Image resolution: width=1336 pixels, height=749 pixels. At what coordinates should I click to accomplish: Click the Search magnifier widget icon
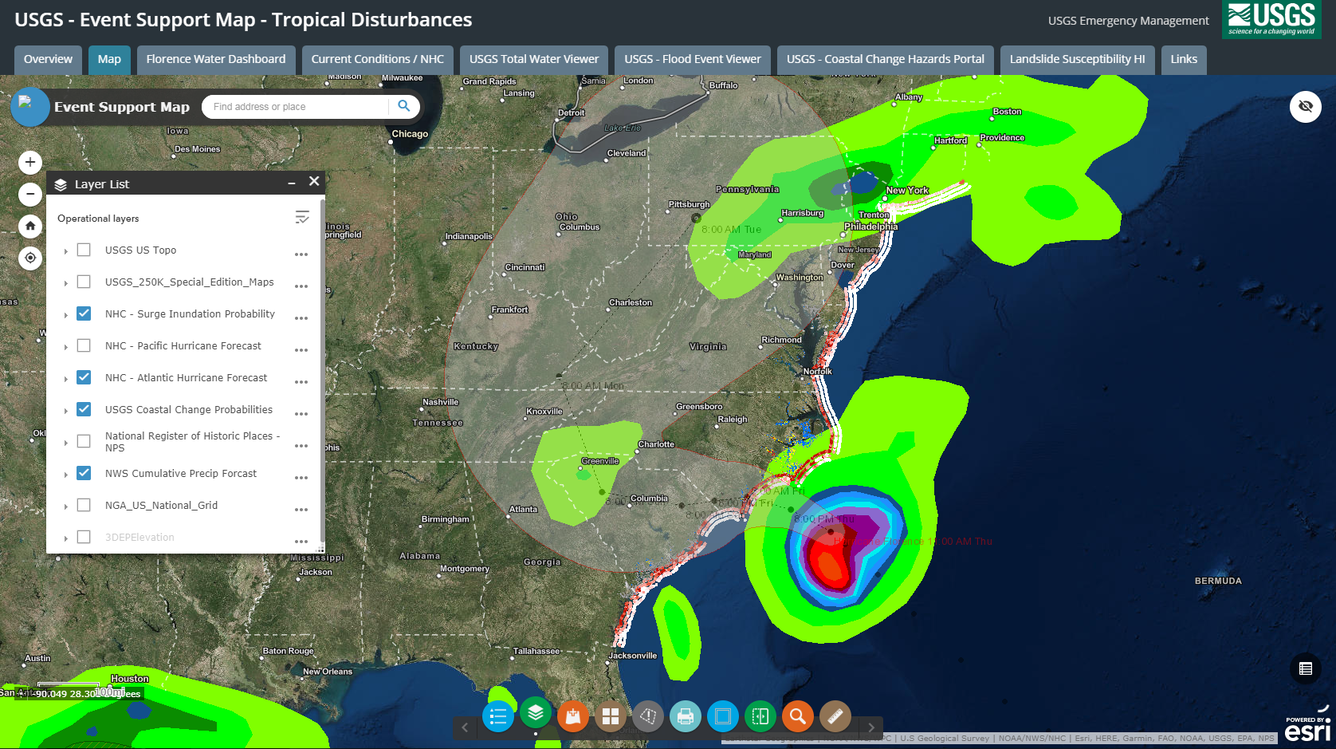coord(797,716)
